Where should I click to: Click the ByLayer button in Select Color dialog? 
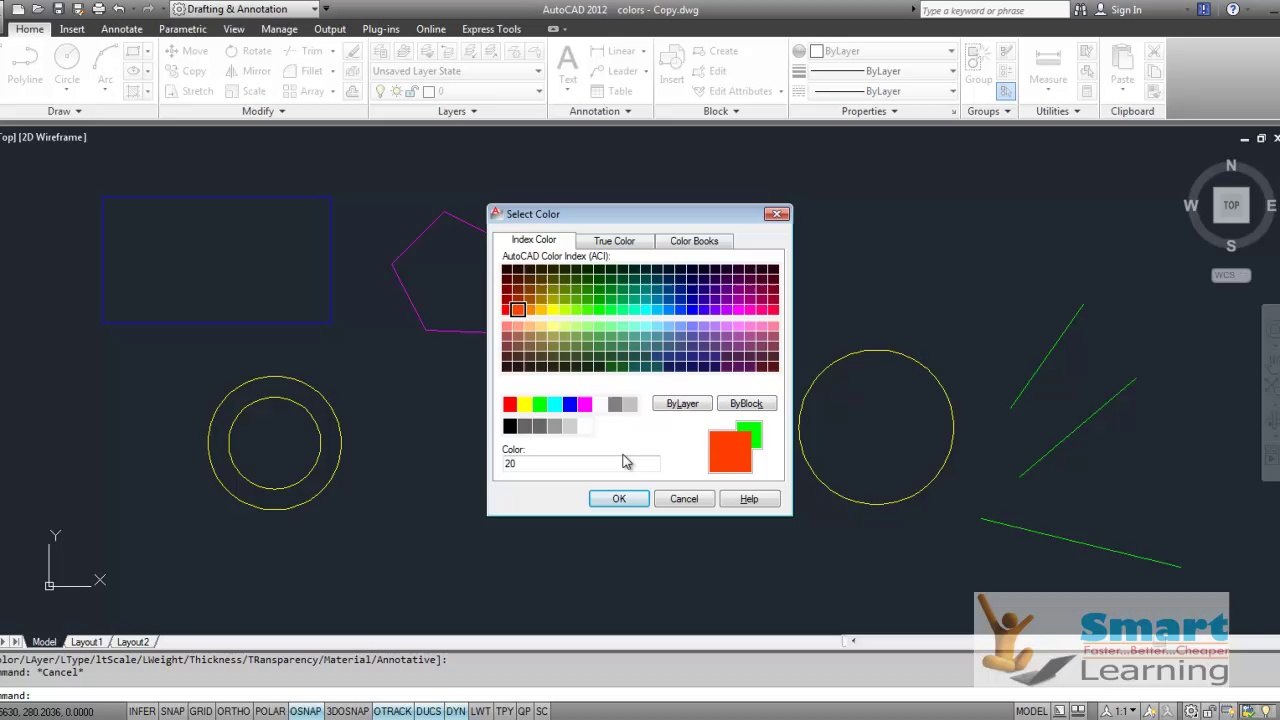coord(682,404)
